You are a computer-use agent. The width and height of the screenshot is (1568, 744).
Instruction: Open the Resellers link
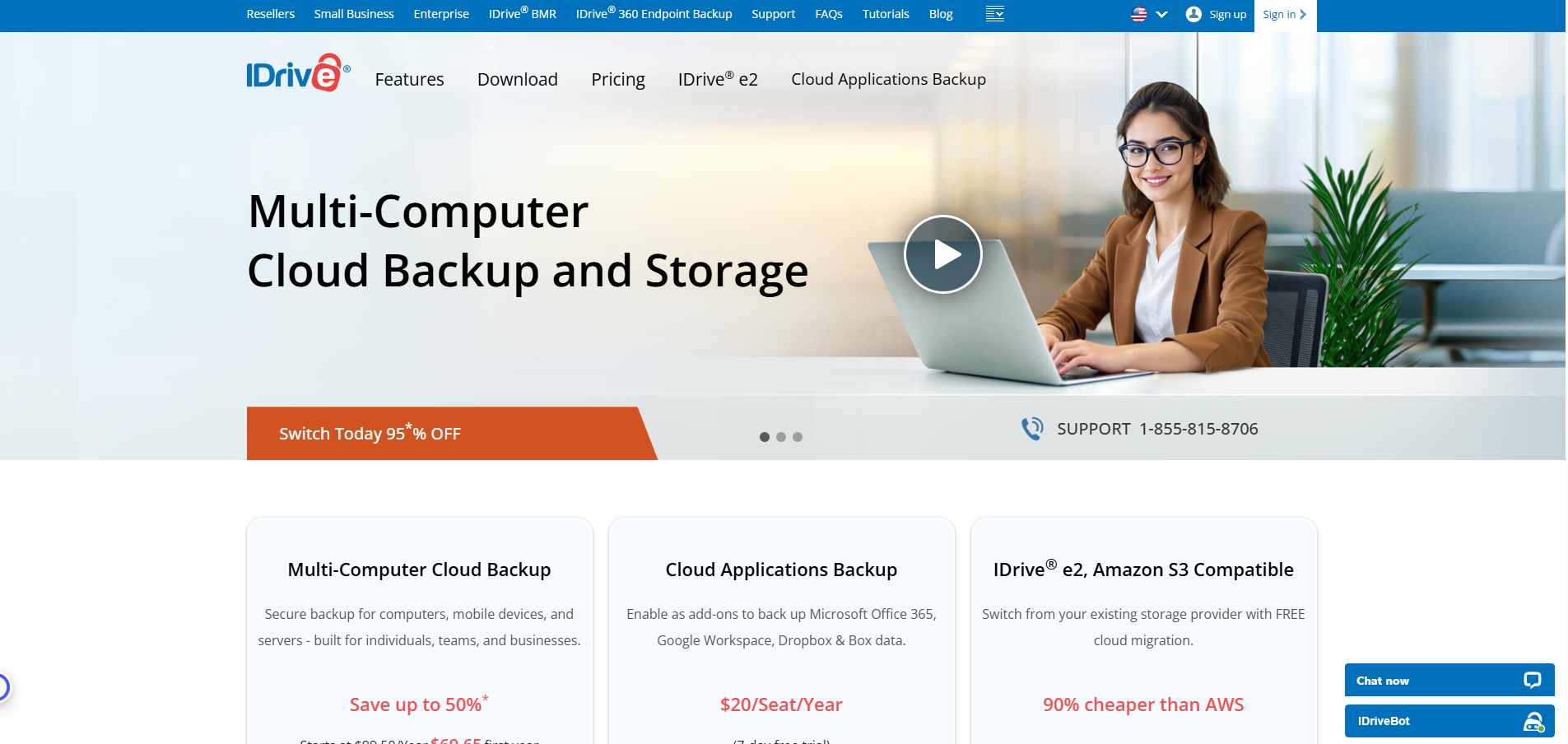click(x=271, y=14)
